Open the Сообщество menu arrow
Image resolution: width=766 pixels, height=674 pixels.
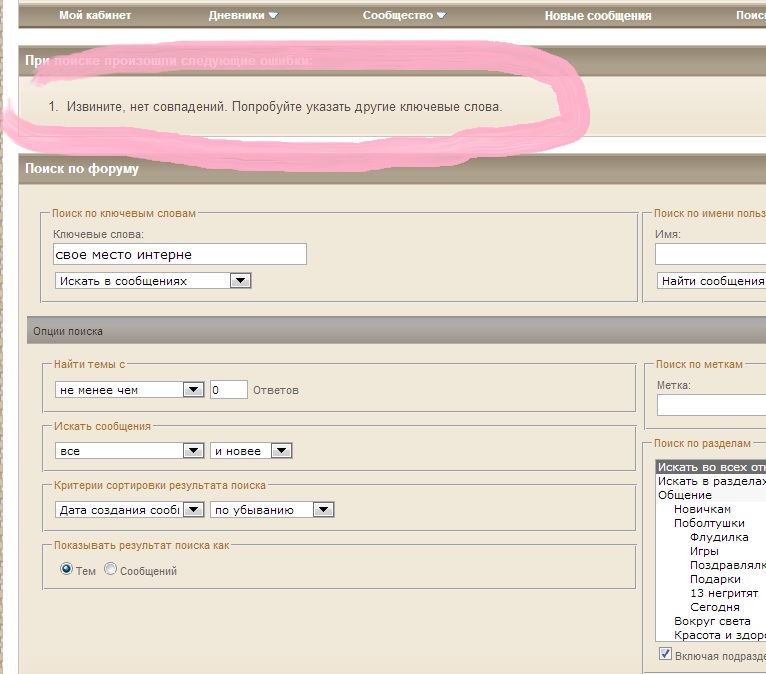tap(441, 16)
